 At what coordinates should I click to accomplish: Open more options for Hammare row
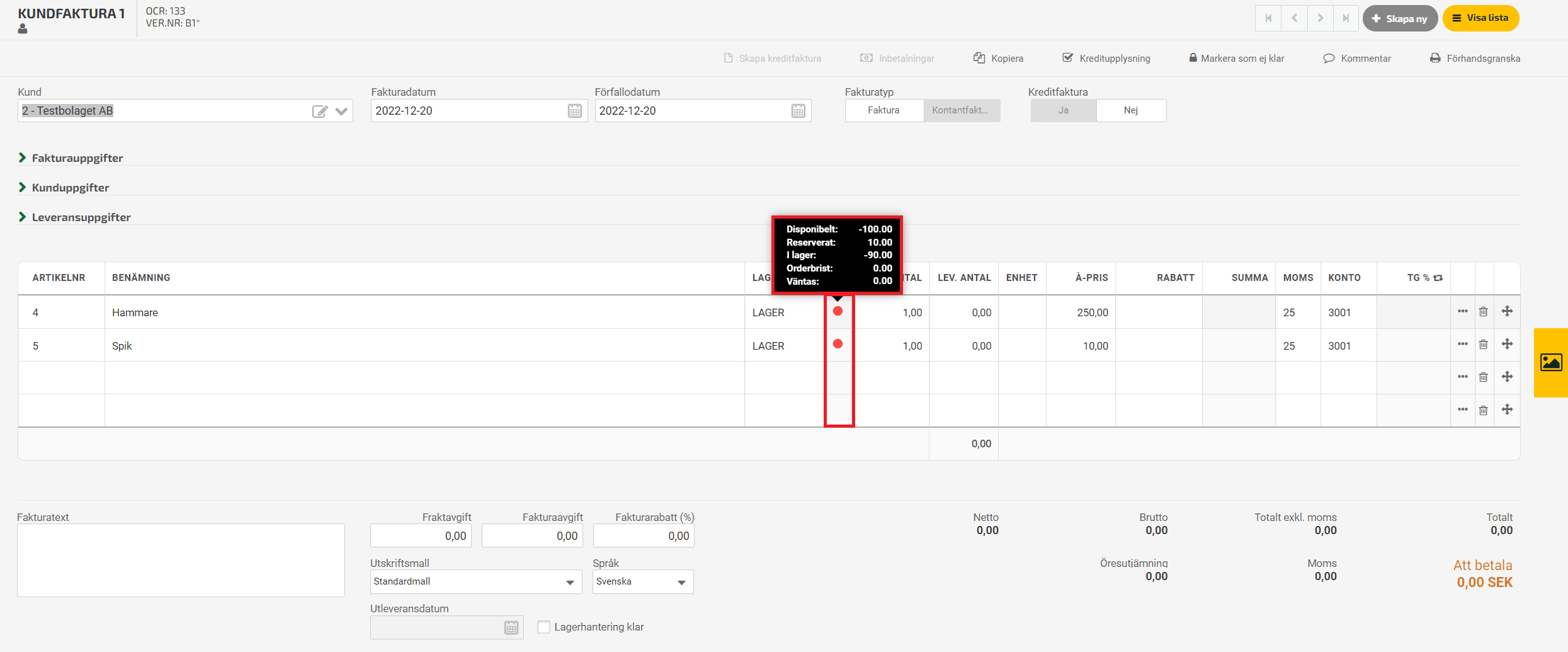pos(1462,311)
